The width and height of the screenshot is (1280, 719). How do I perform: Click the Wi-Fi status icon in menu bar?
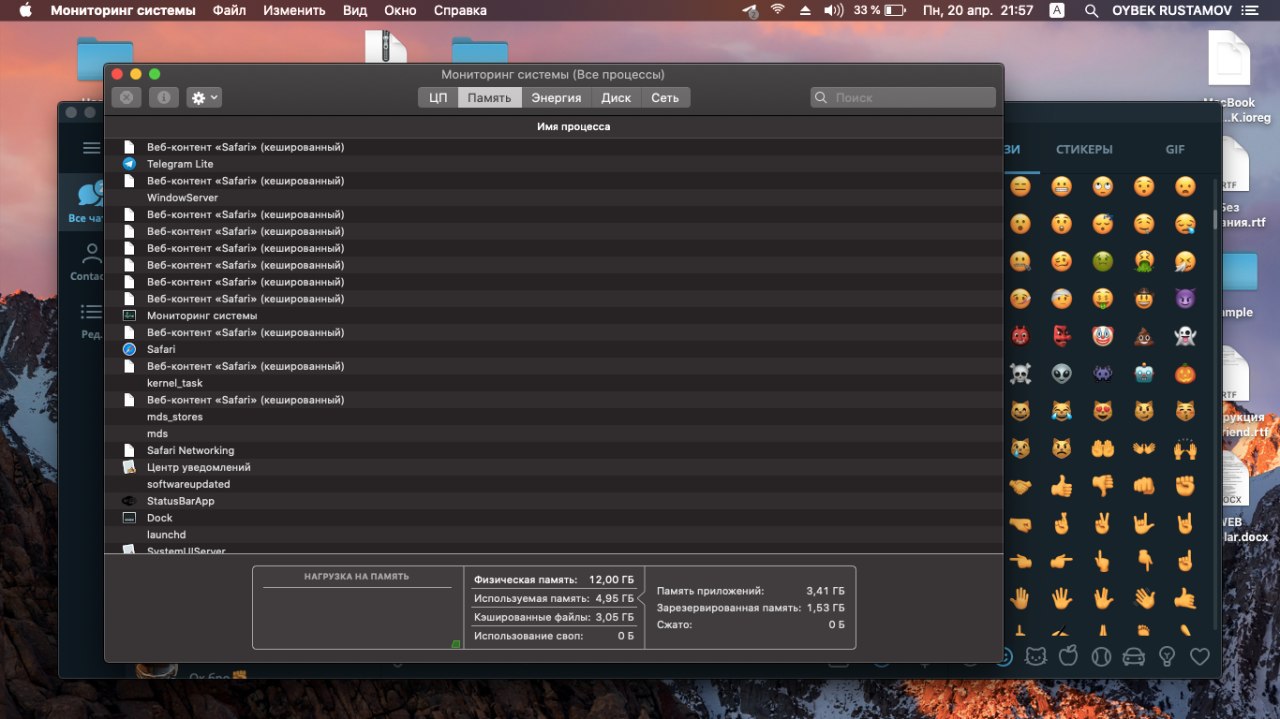[777, 11]
